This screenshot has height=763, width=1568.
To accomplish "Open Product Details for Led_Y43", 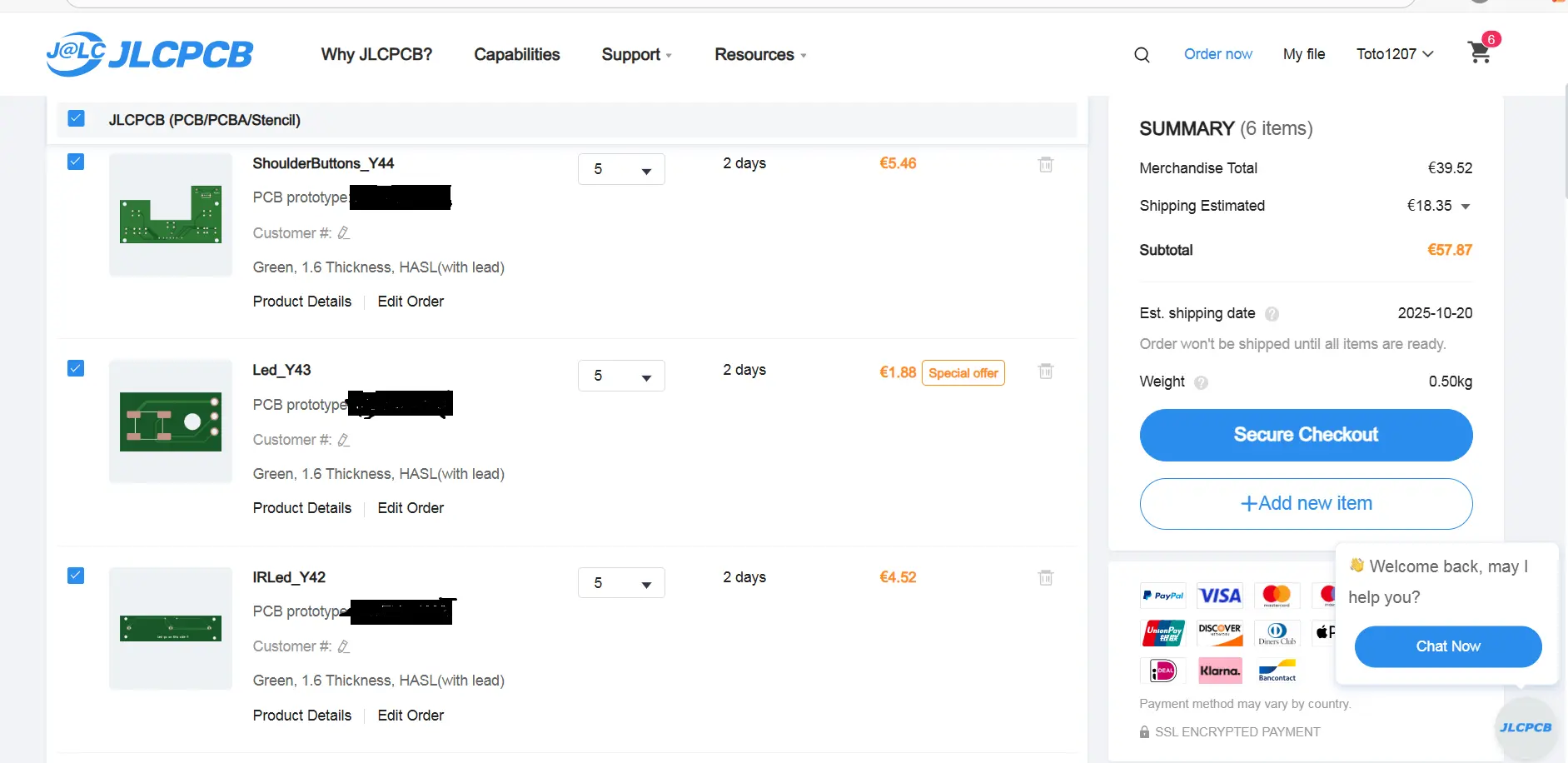I will point(302,508).
